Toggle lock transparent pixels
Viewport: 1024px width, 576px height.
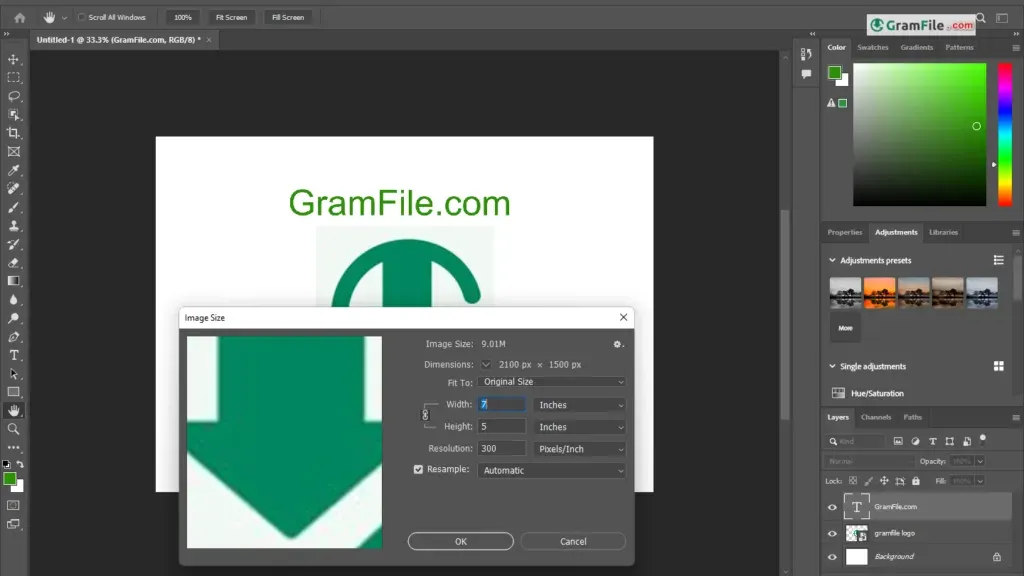(x=853, y=481)
